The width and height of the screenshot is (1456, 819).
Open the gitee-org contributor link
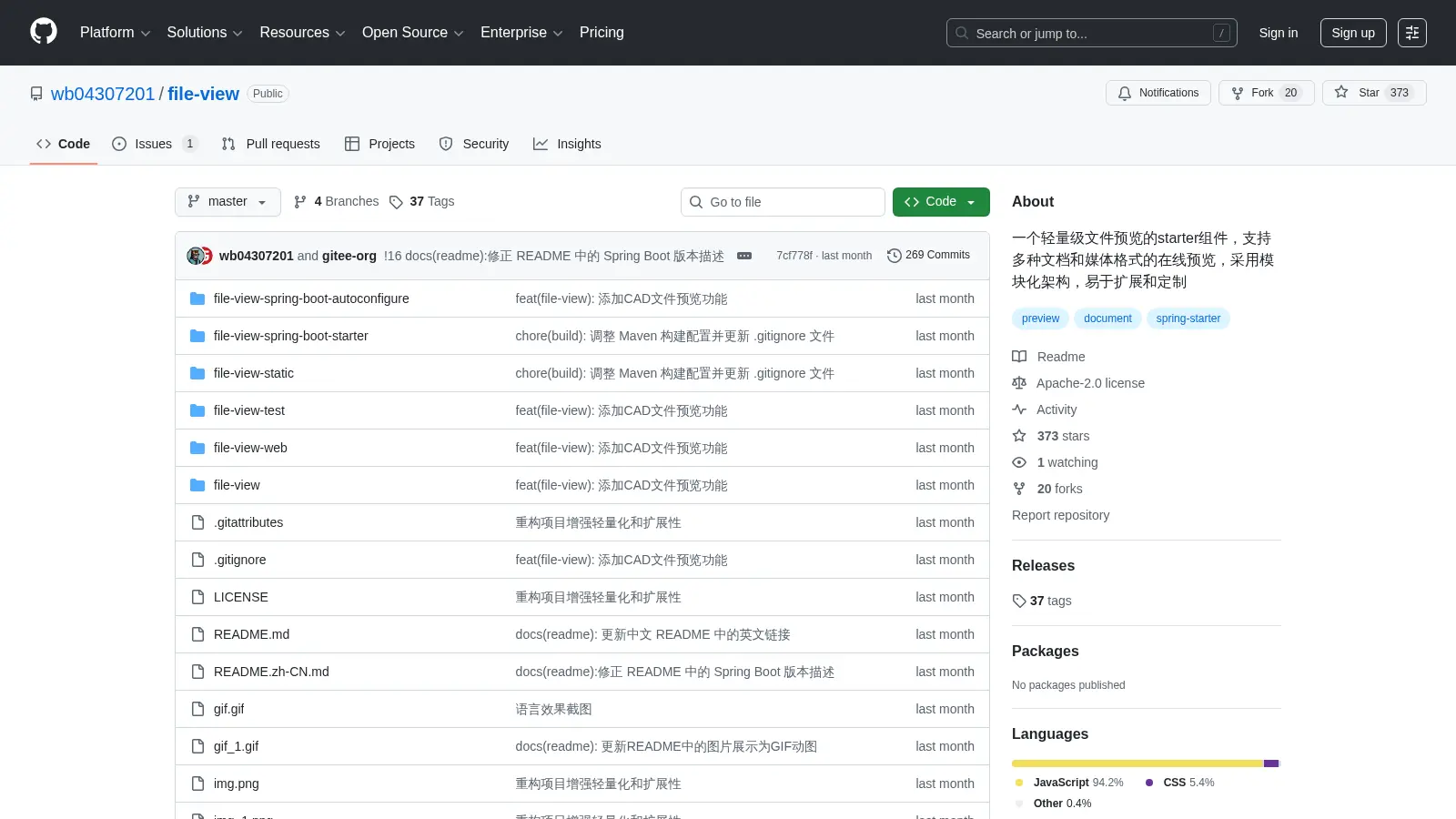point(349,256)
